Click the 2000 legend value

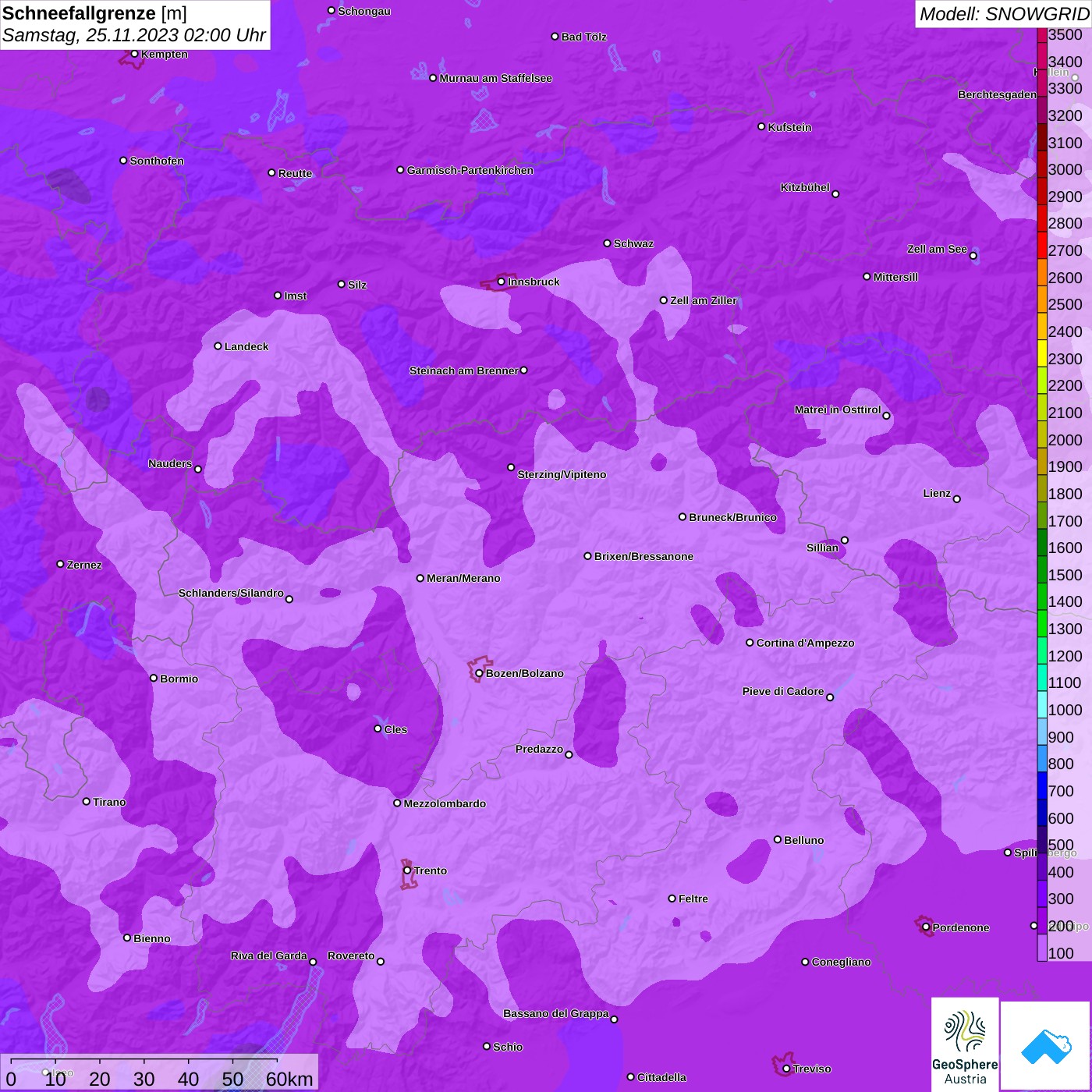tap(1065, 440)
